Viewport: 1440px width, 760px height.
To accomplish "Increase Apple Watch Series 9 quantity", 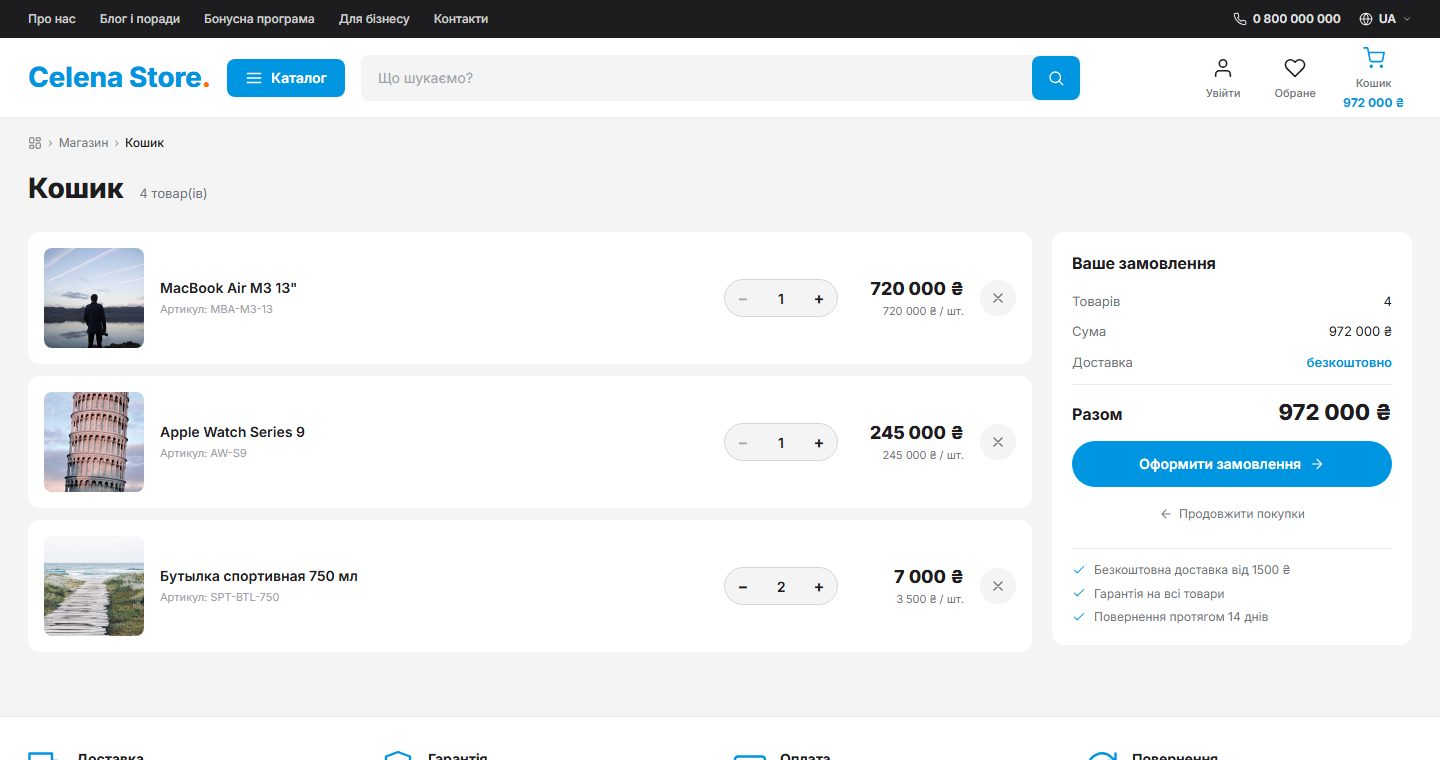I will (x=819, y=443).
